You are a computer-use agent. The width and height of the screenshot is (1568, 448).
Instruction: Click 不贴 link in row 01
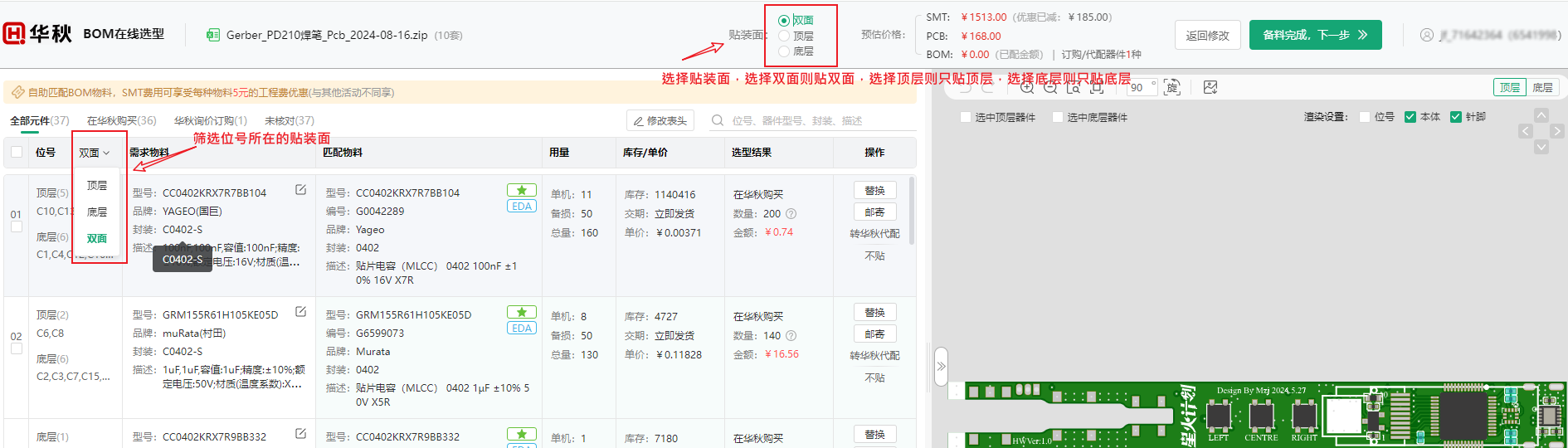(x=875, y=256)
